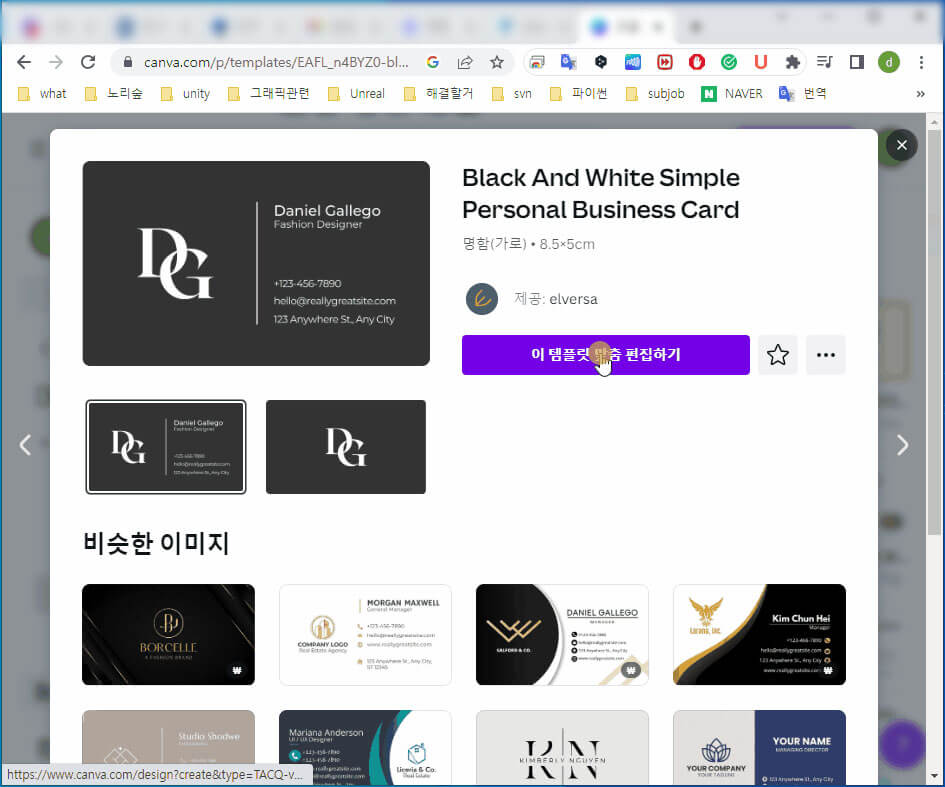Open the red video downloader extension
Viewport: 945px width, 787px height.
tap(665, 62)
